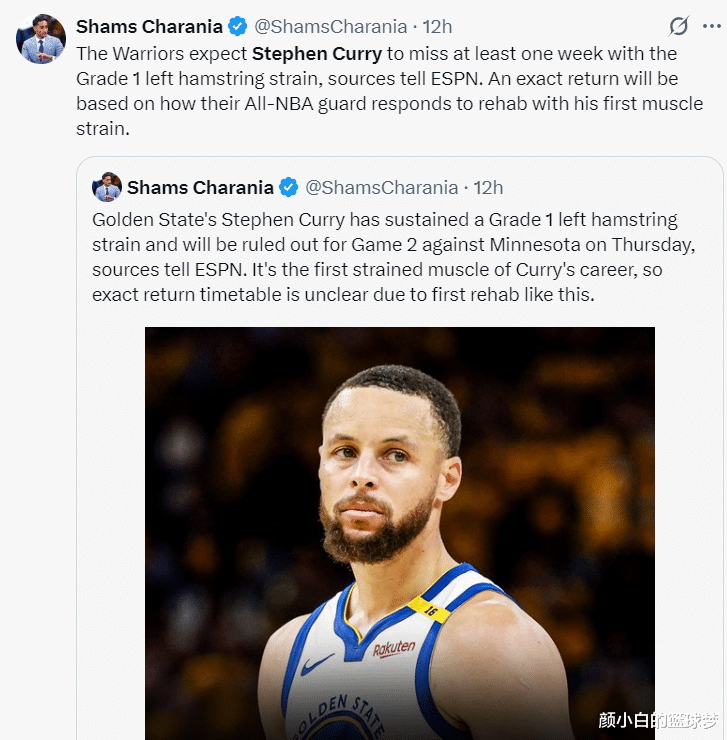Click the @ShamsCharania handle on the main tweet
The width and height of the screenshot is (727, 740).
point(332,26)
